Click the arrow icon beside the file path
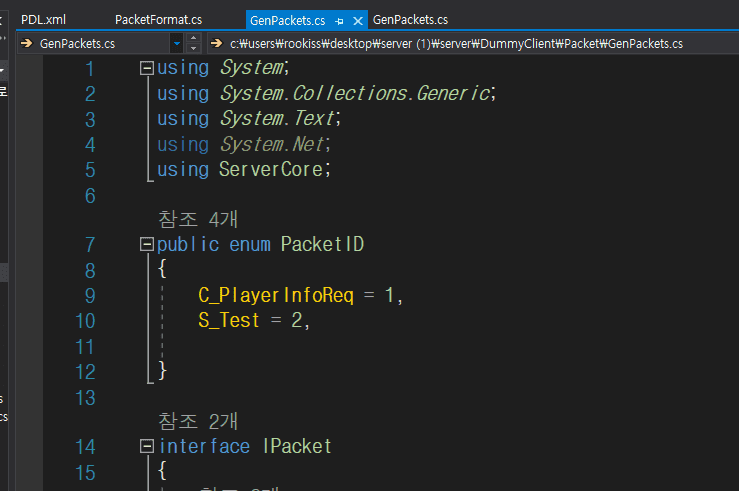Viewport: 739px width, 491px height. click(x=216, y=43)
